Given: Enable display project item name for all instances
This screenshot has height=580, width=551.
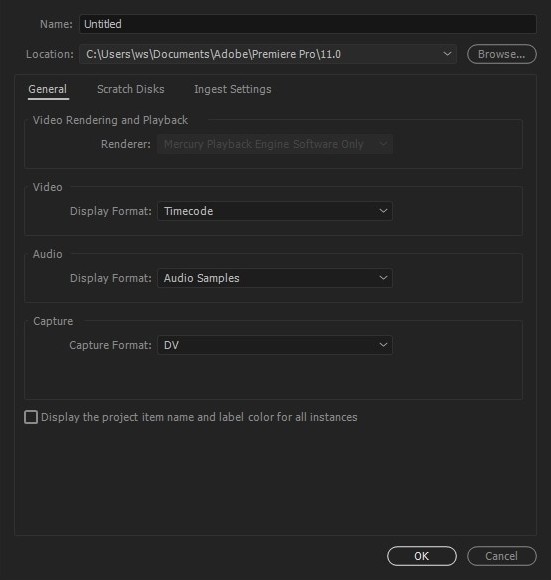Looking at the screenshot, I should point(31,417).
